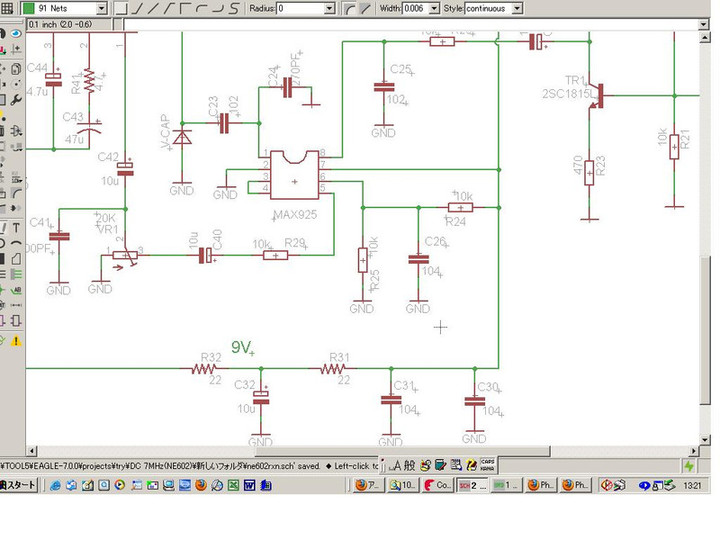Switch to the Excel taskbar icon
The image size is (720, 540).
233,485
